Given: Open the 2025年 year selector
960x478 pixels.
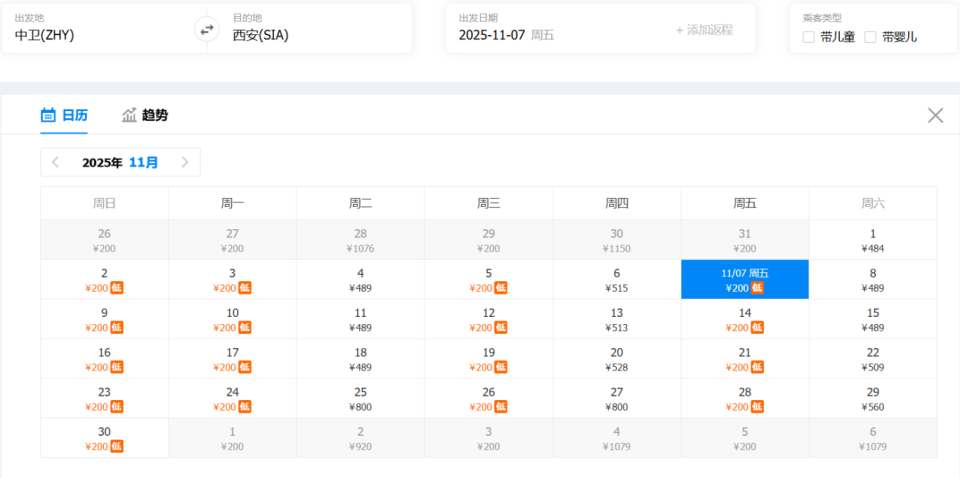Looking at the screenshot, I should pyautogui.click(x=102, y=162).
